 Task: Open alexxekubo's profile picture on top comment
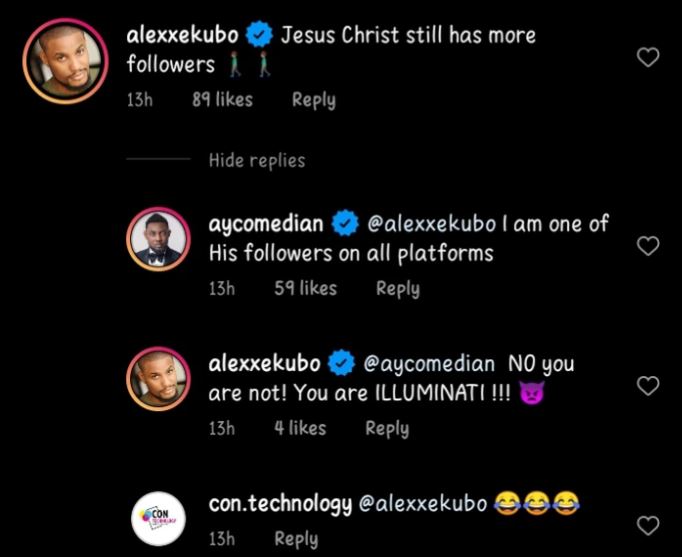(x=65, y=60)
